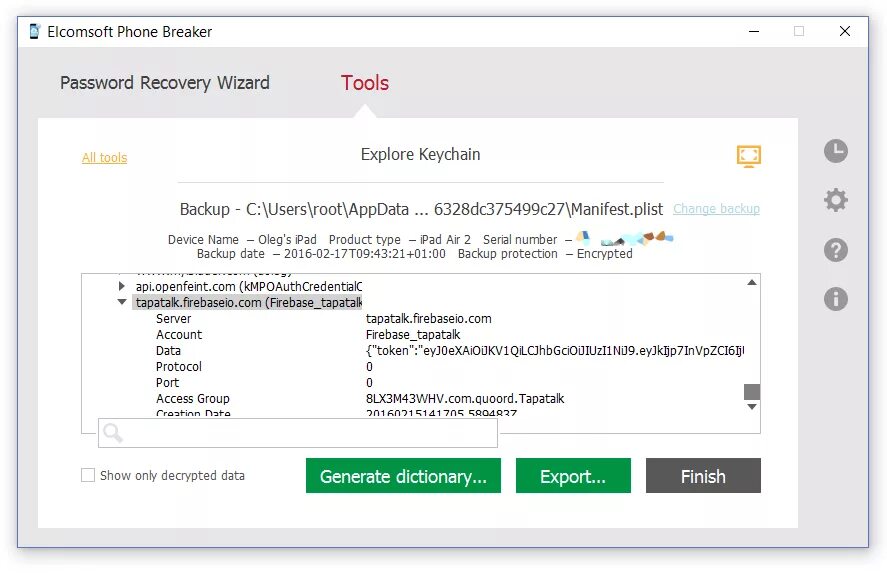Click the Backup Manifest.plist path text
This screenshot has width=887, height=573.
421,209
